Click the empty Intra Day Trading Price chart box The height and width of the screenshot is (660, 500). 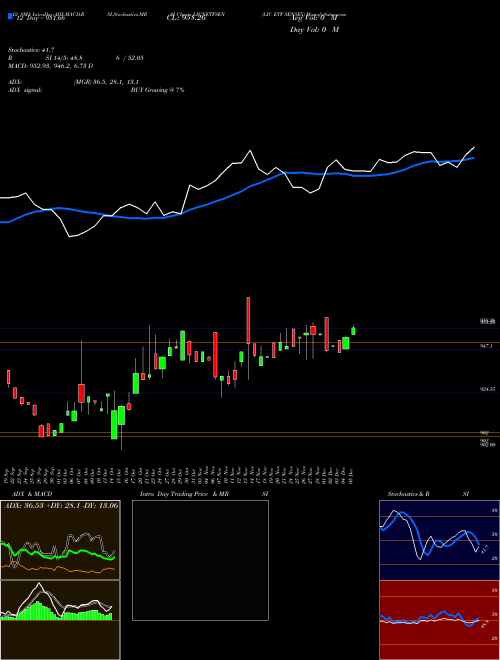click(200, 560)
